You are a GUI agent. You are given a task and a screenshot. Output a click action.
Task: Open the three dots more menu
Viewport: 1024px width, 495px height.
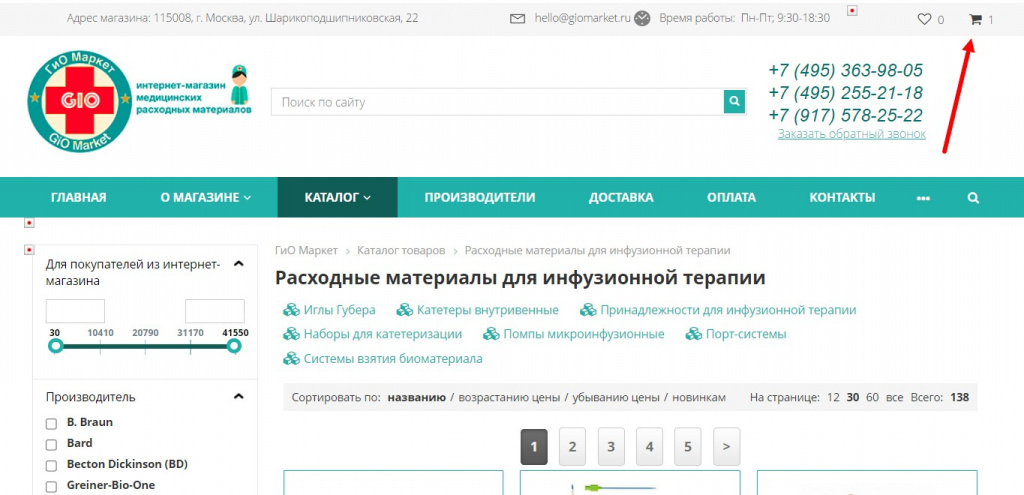coord(922,198)
